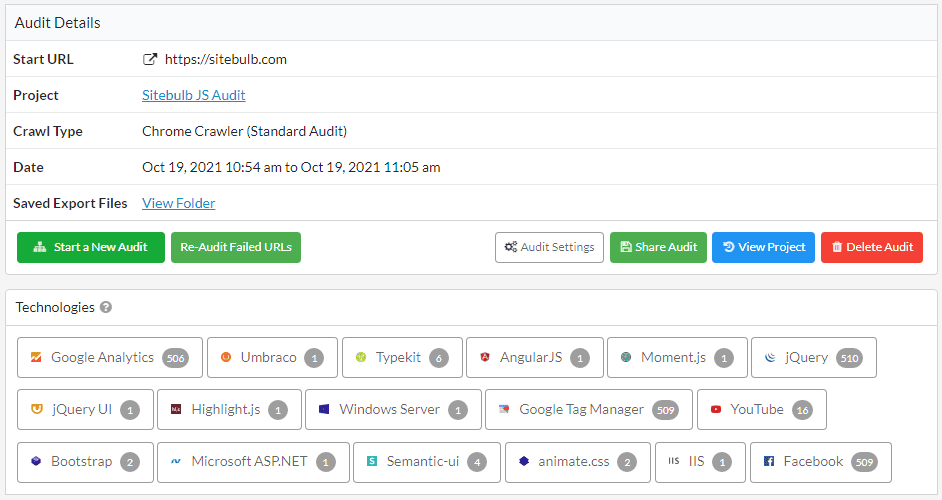The image size is (942, 500).
Task: Open the Sitebulb JS Audit project link
Action: pos(193,95)
